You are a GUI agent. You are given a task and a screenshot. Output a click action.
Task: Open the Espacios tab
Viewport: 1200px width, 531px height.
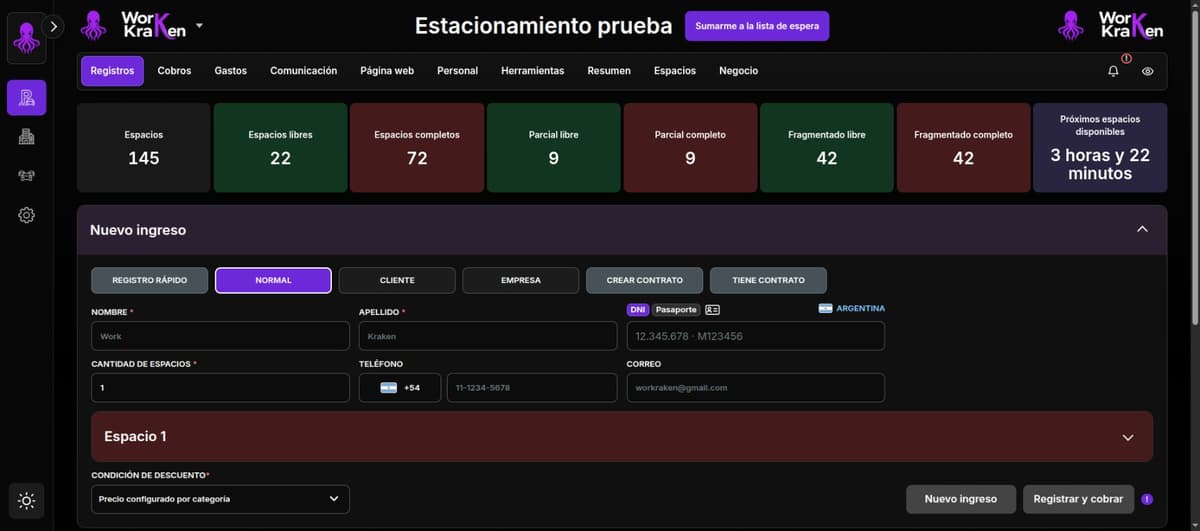click(675, 71)
